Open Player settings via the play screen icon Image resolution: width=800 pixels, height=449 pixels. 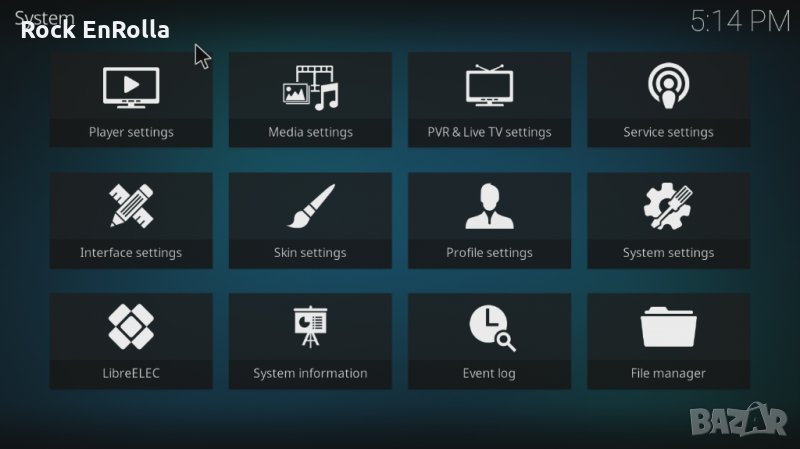pos(131,87)
